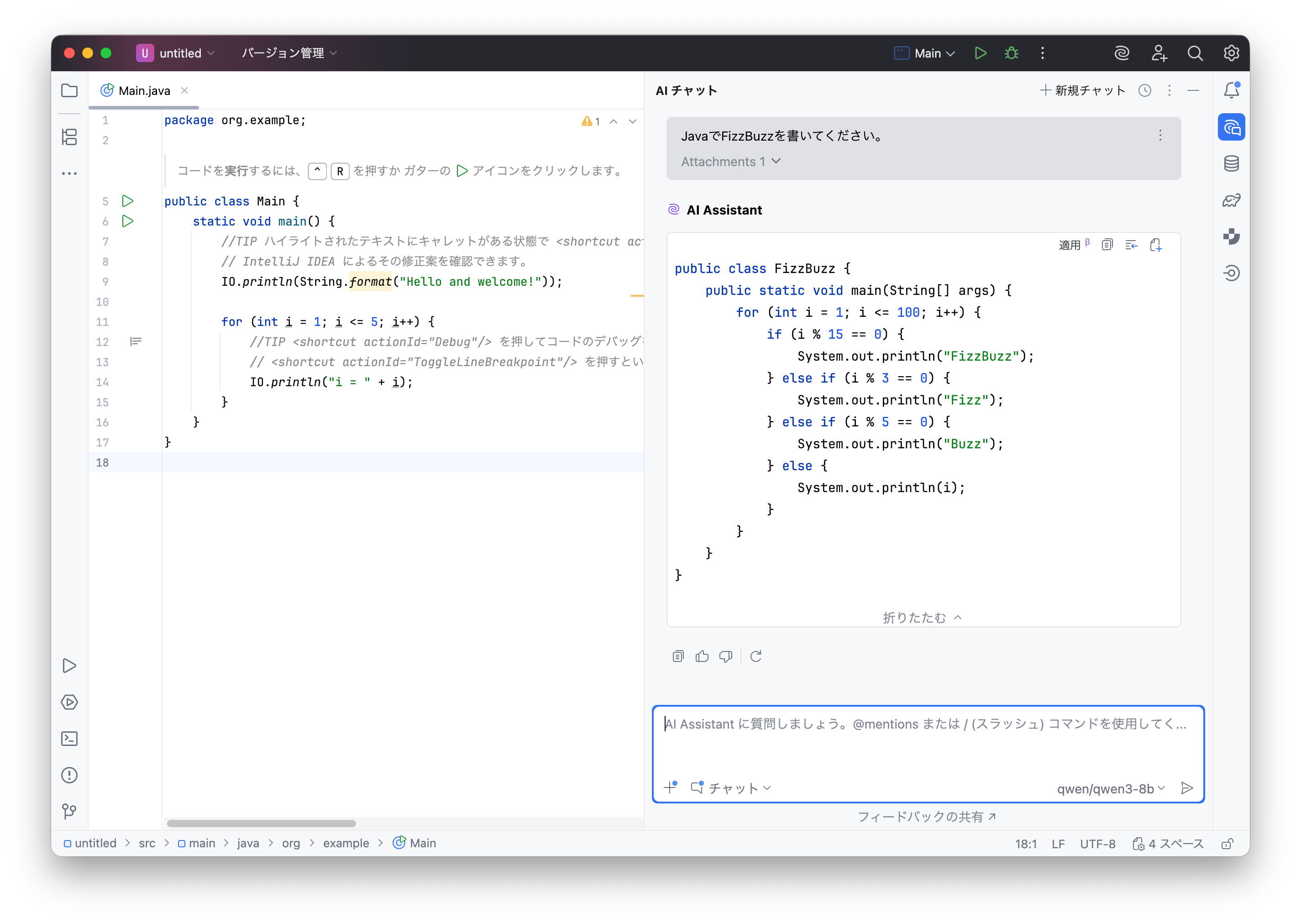This screenshot has height=924, width=1301.
Task: Open chat history clock icon
Action: coord(1144,90)
